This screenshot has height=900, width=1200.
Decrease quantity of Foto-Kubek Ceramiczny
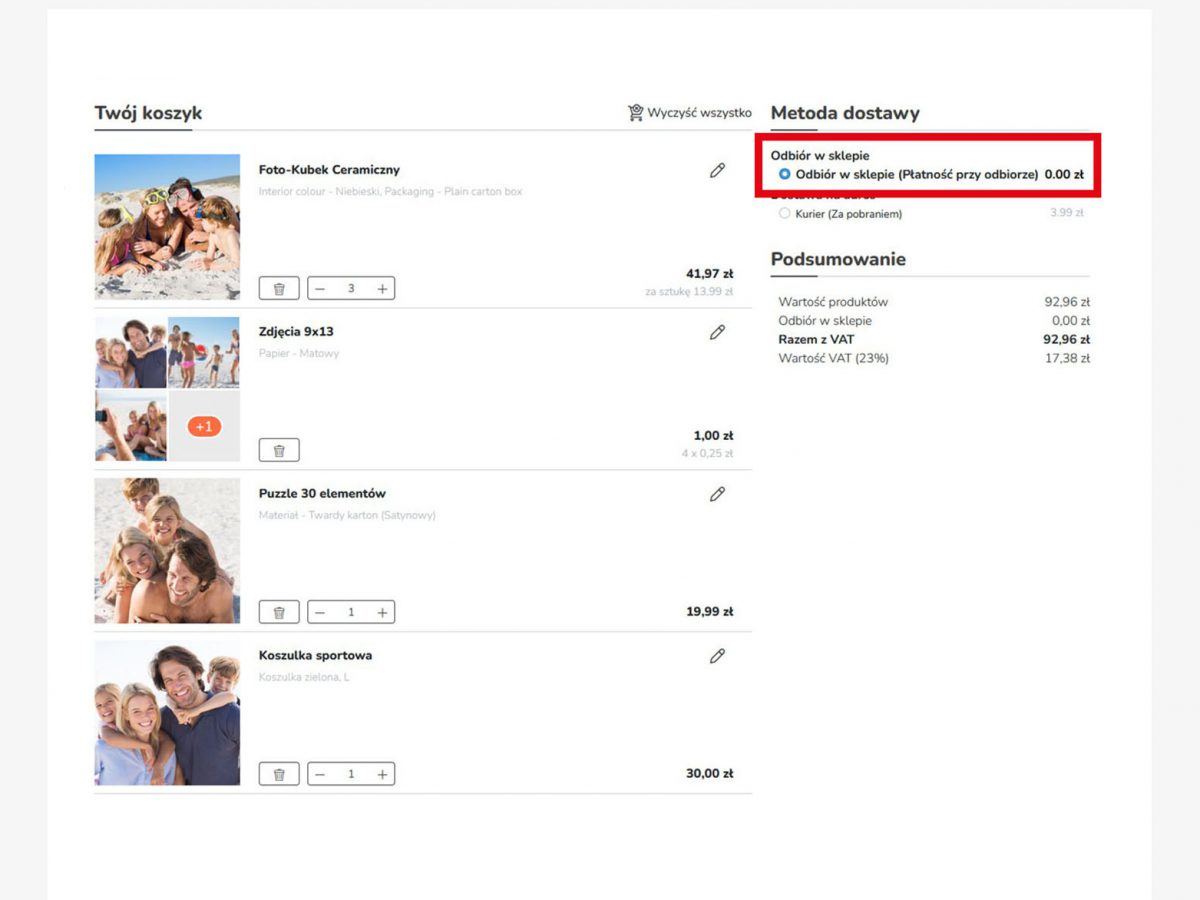[320, 289]
